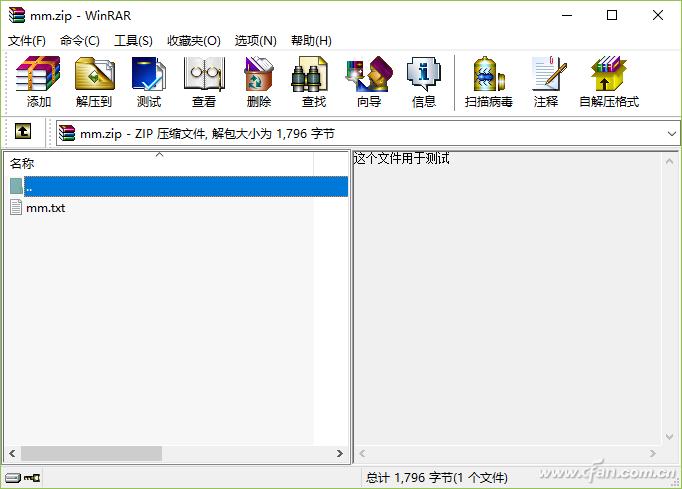Click the 自解压格式 (SFX) icon
This screenshot has width=682, height=489.
point(609,82)
